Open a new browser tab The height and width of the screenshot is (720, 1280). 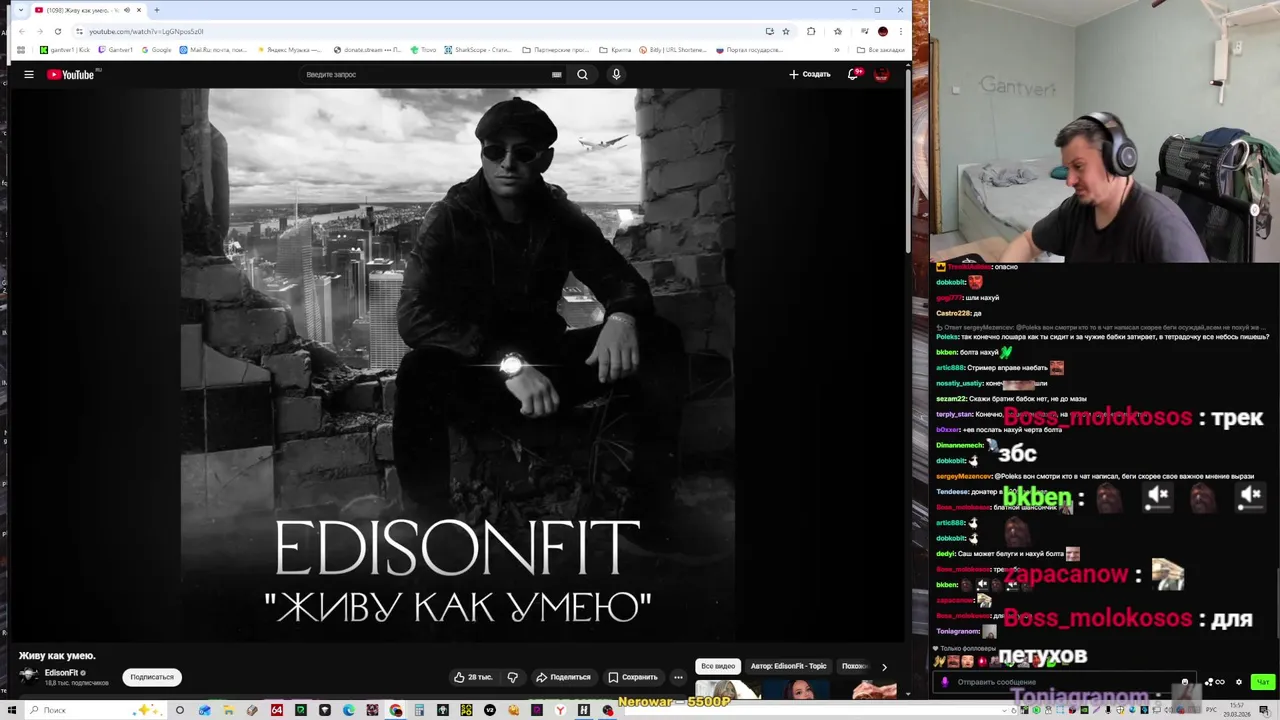(x=156, y=10)
